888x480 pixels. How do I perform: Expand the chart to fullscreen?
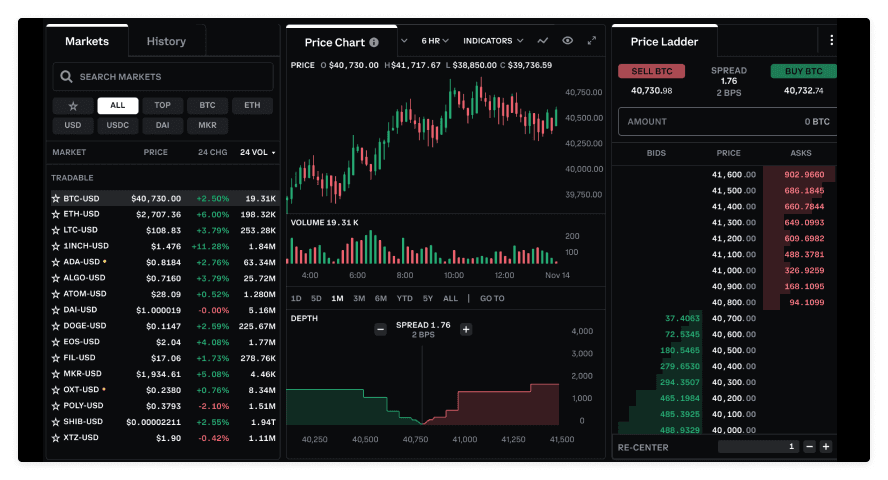click(x=591, y=41)
